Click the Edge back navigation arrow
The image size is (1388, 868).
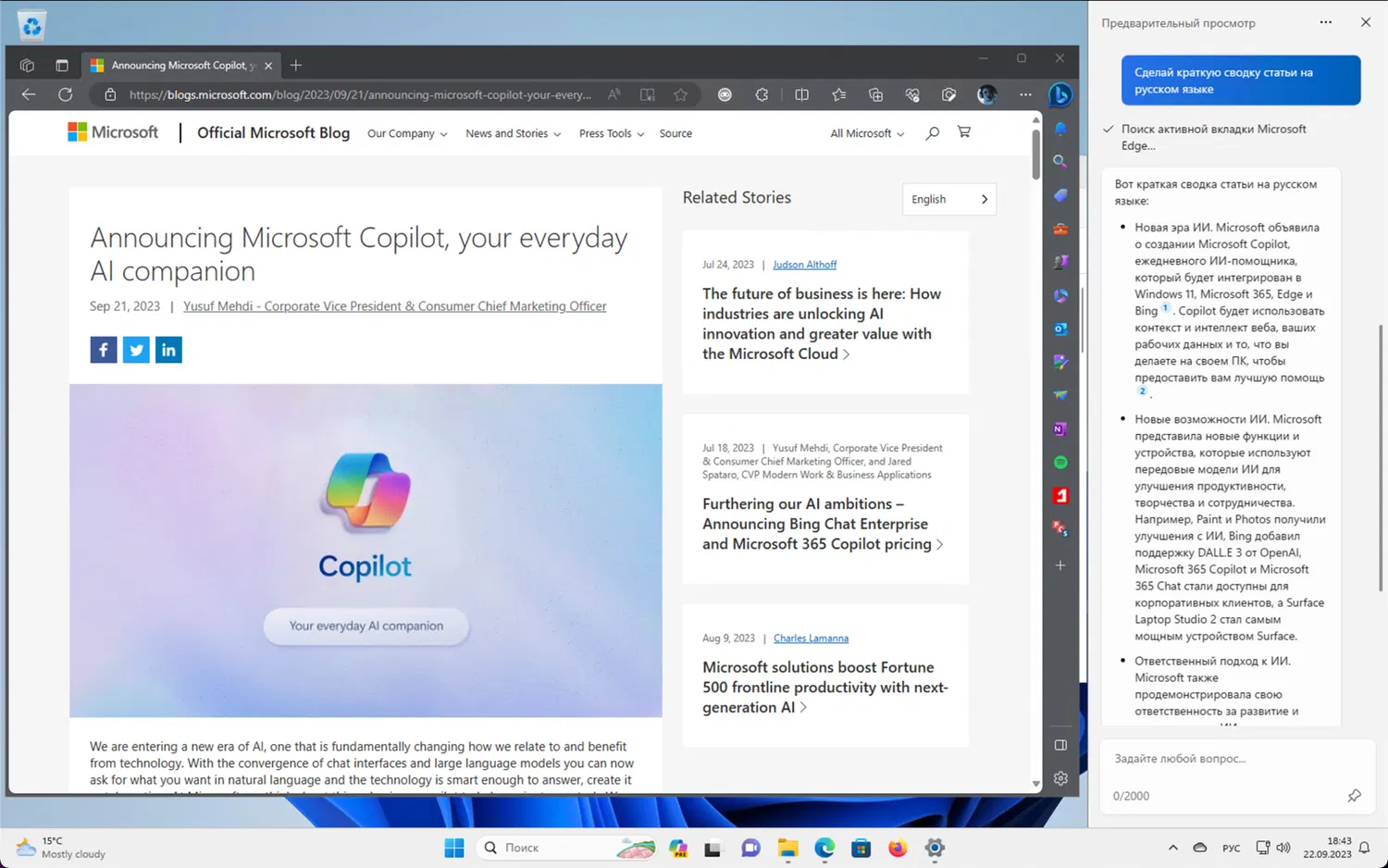(29, 94)
